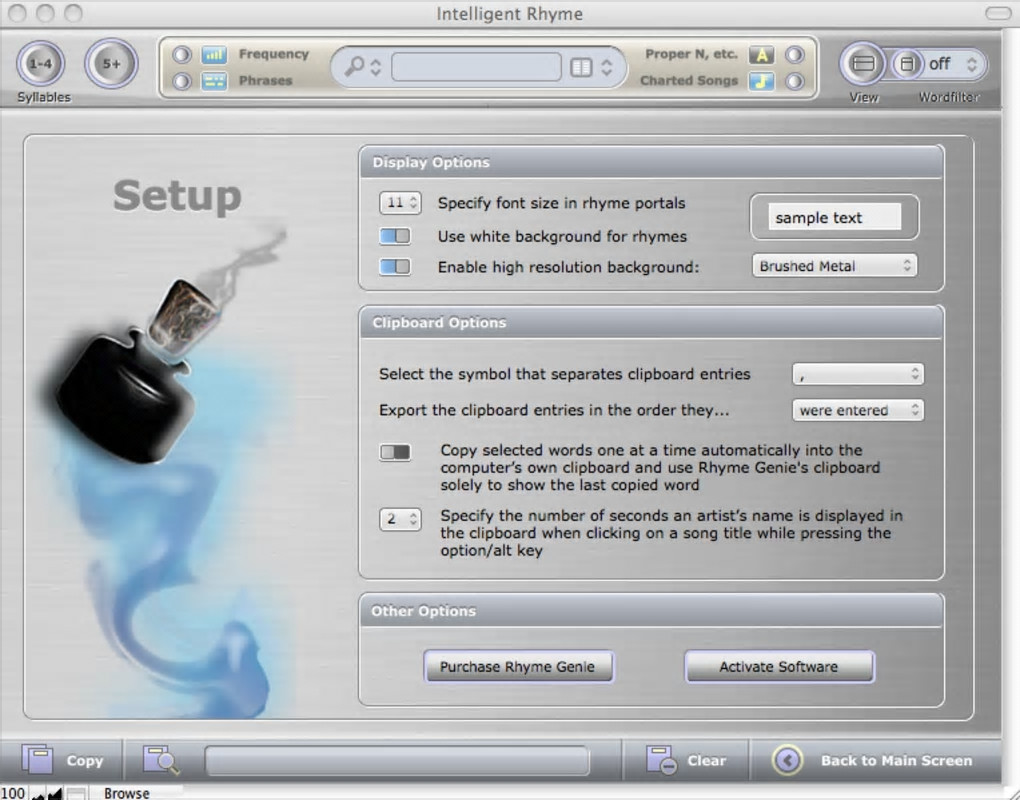
Task: Click the bottom clipboard text field
Action: coord(397,760)
